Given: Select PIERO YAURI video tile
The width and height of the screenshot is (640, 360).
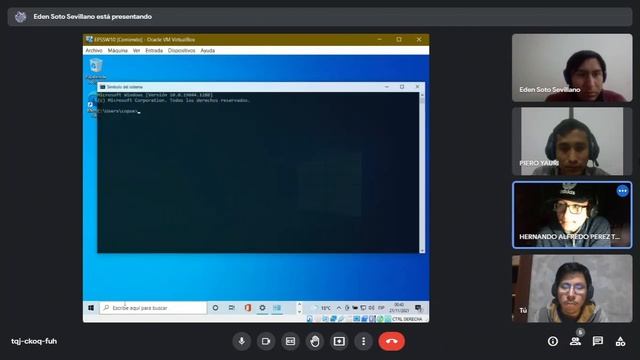Looking at the screenshot, I should [572, 141].
